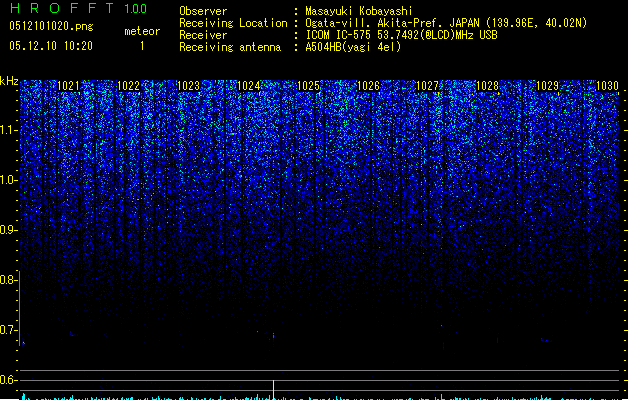629x400 pixels.
Task: Click the 0.6 kHz axis label
Action: [x=9, y=380]
